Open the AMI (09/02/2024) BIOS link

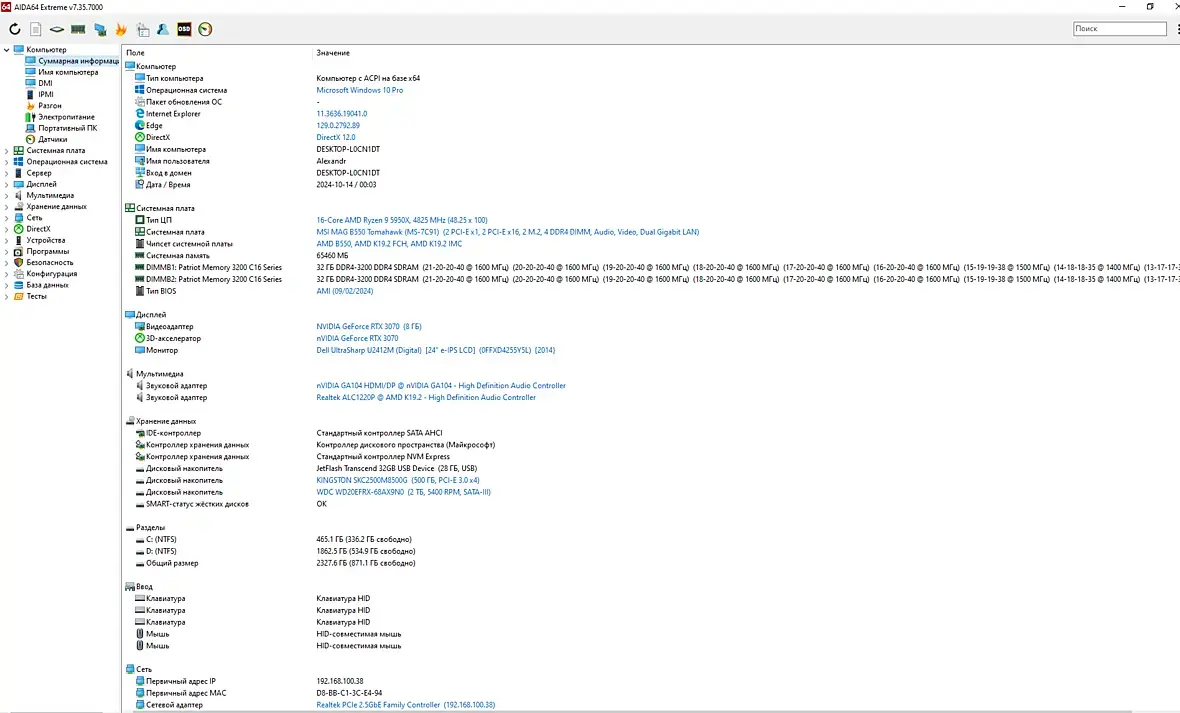point(345,291)
